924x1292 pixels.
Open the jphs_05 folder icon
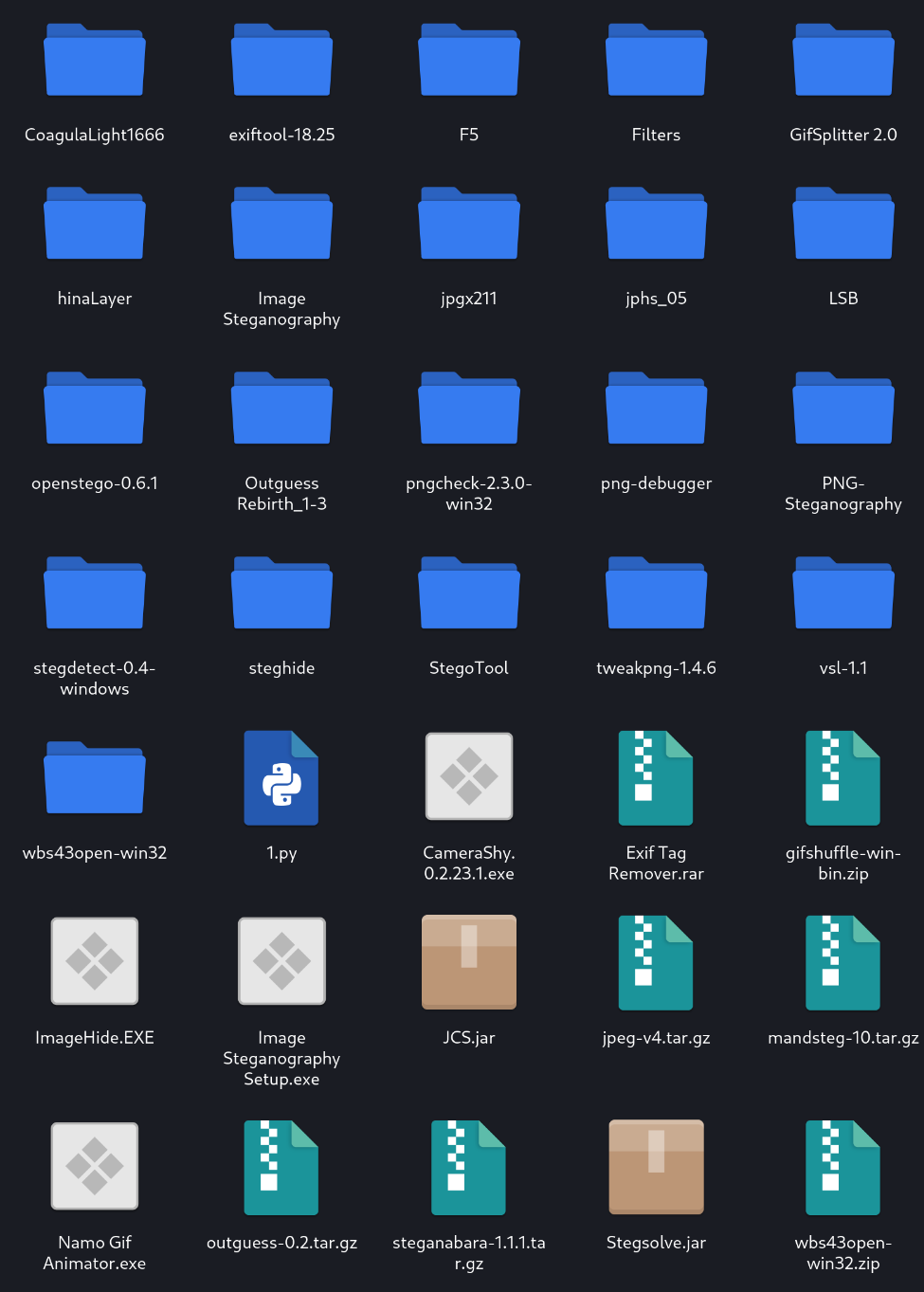tap(656, 223)
